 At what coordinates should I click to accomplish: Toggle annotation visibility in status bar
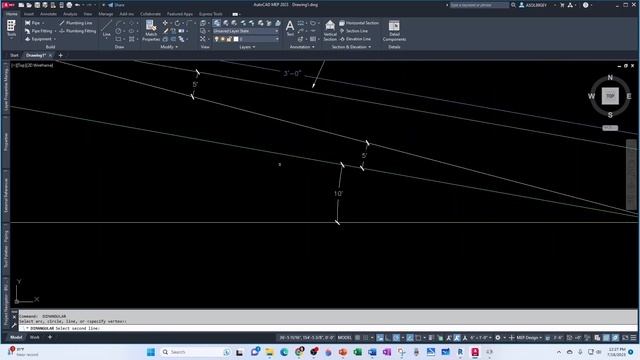click(449, 338)
